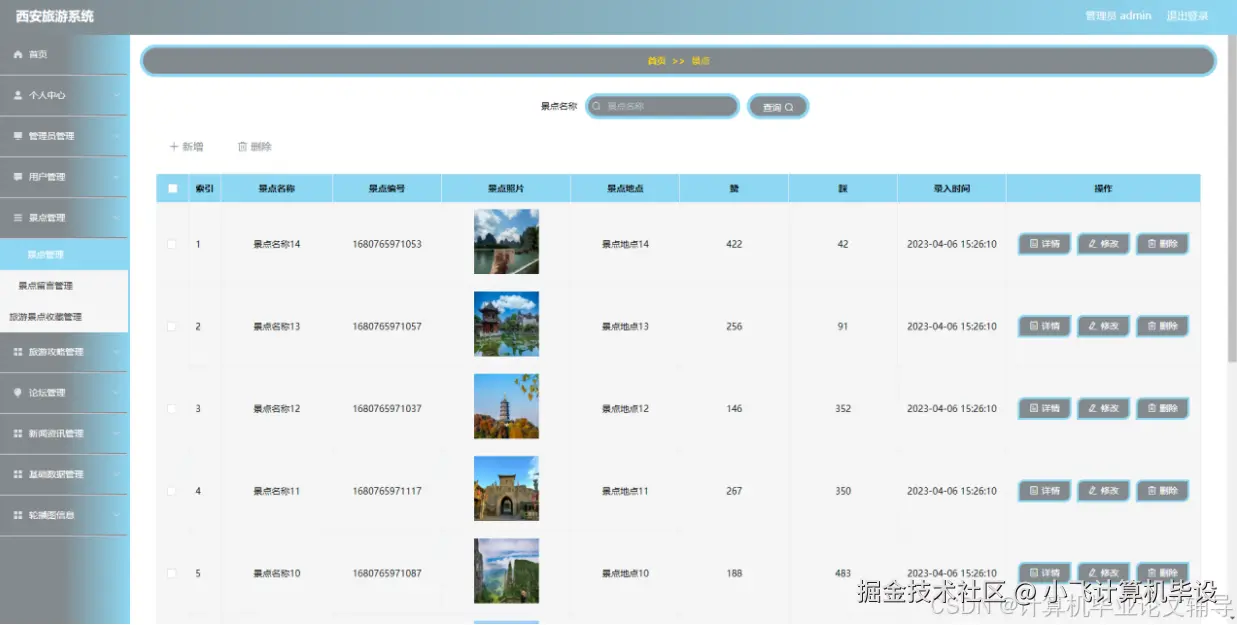Screen dimensions: 1237x625
Task: Click the 修改 button in row 景点名称10
Action: click(x=1103, y=573)
